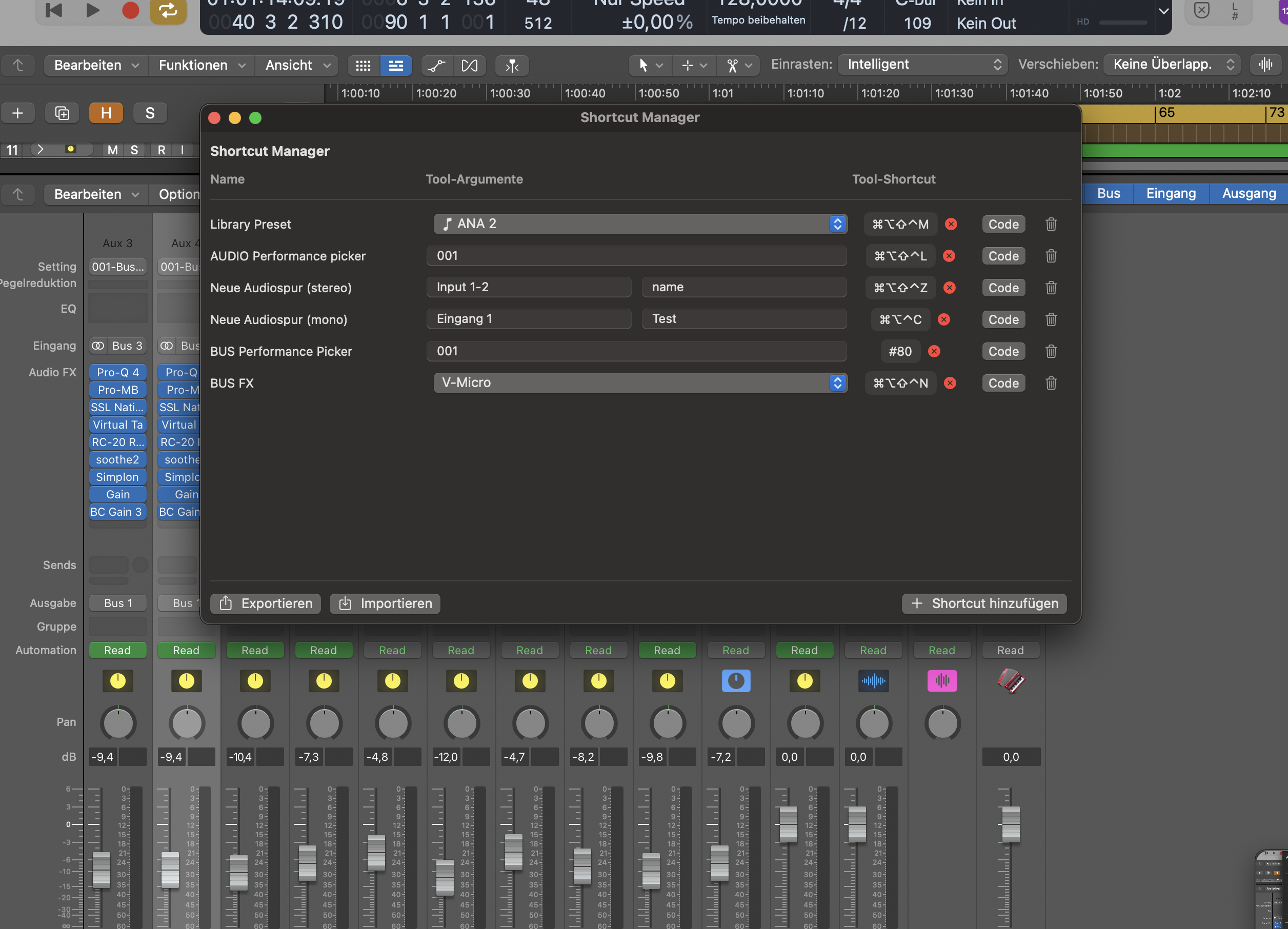Click the waveform zoom icon at toolbar right
This screenshot has height=929, width=1288.
(x=1265, y=65)
